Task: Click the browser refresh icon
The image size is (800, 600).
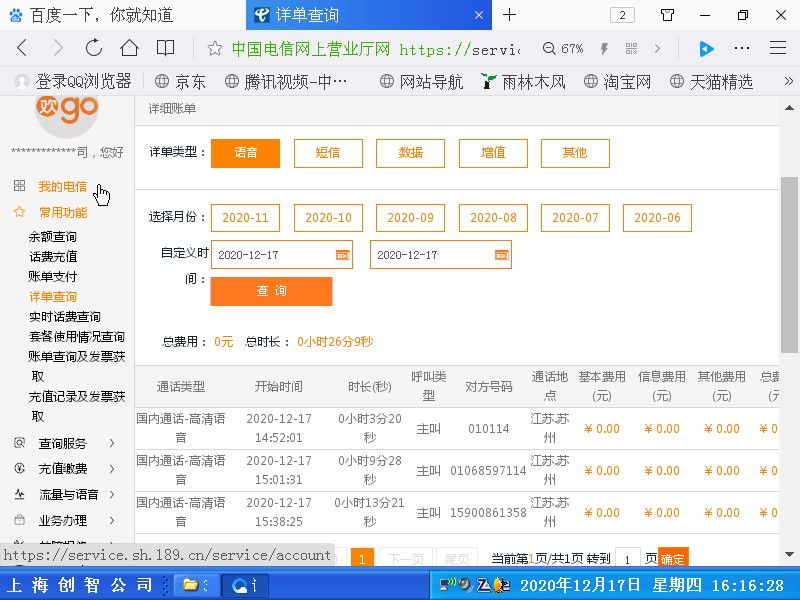Action: click(x=93, y=48)
